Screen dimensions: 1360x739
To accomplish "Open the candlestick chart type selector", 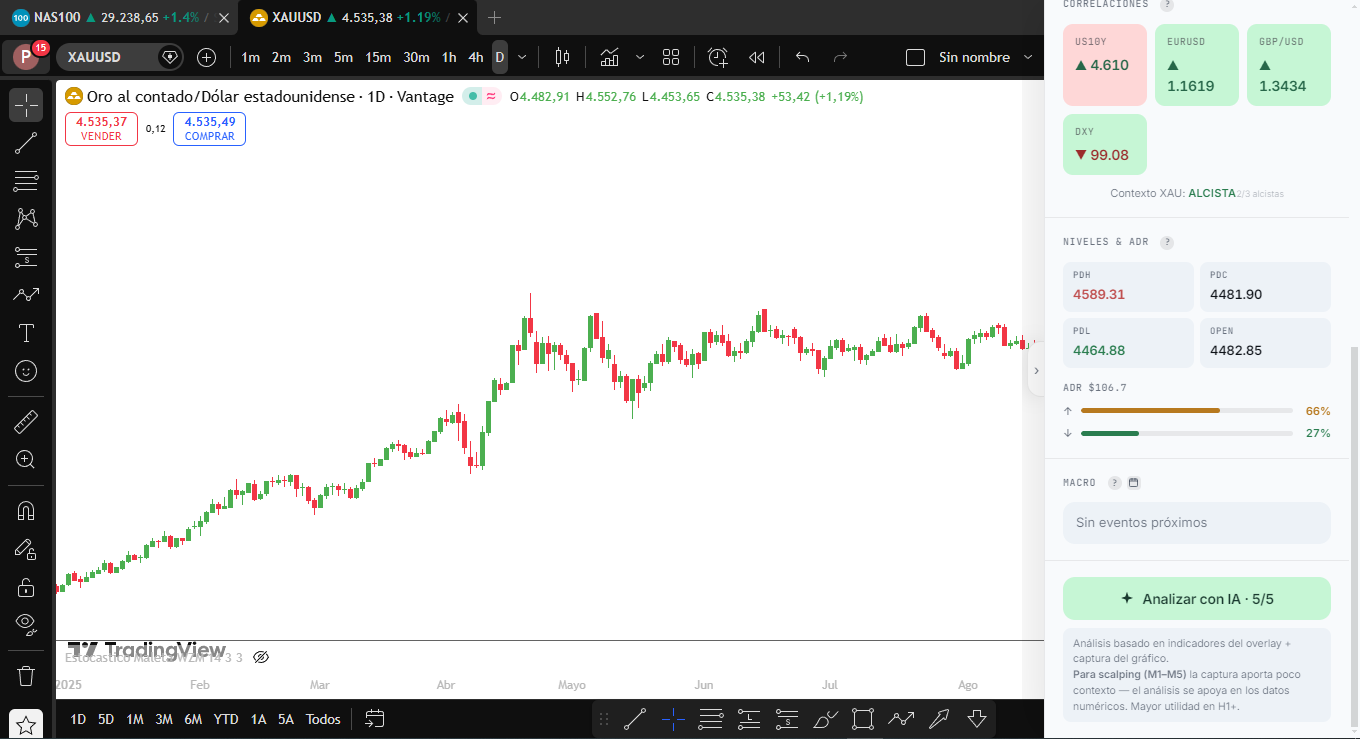I will (562, 57).
